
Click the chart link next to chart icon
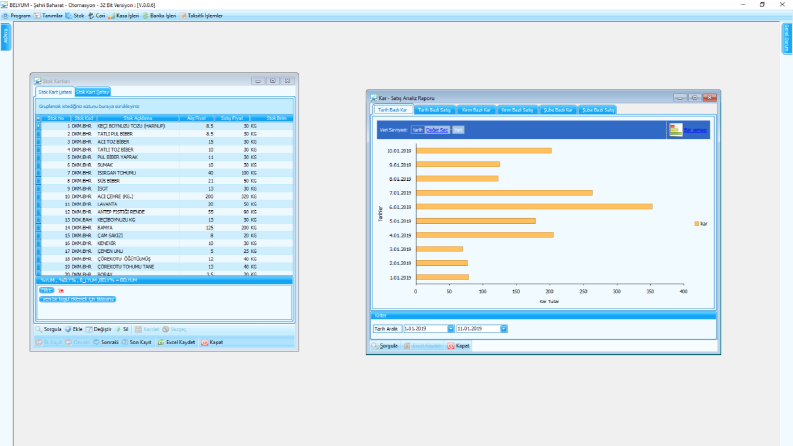(x=695, y=130)
